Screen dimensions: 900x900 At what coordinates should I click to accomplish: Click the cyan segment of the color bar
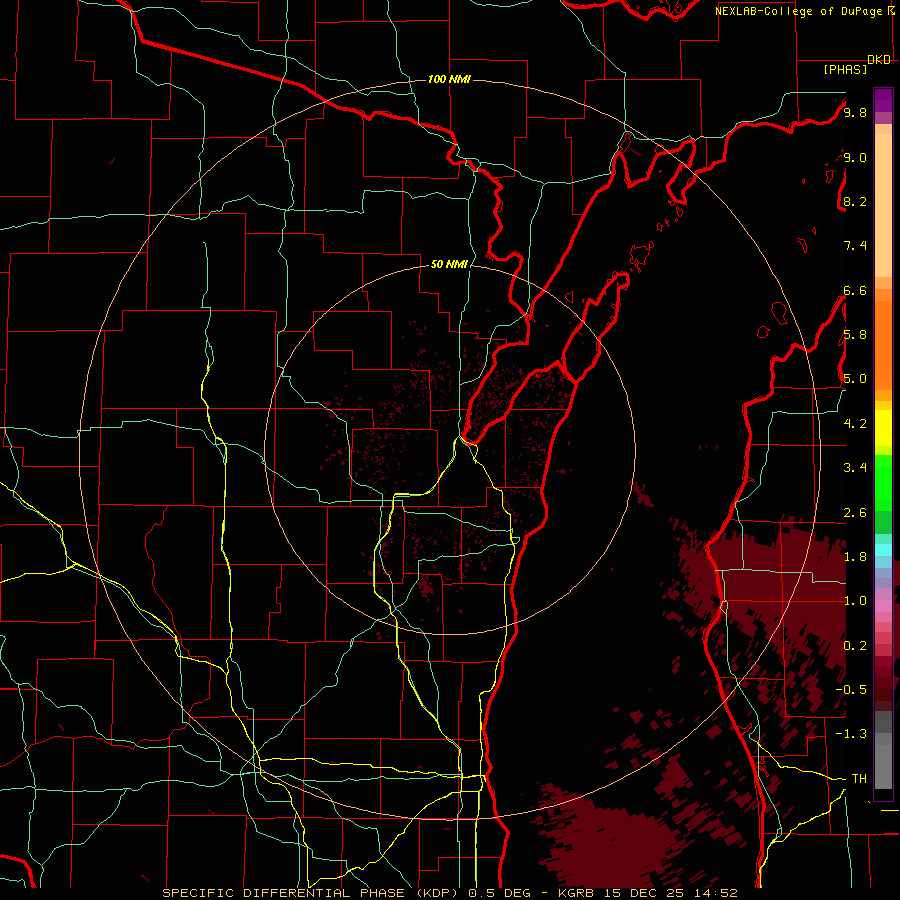pos(883,550)
